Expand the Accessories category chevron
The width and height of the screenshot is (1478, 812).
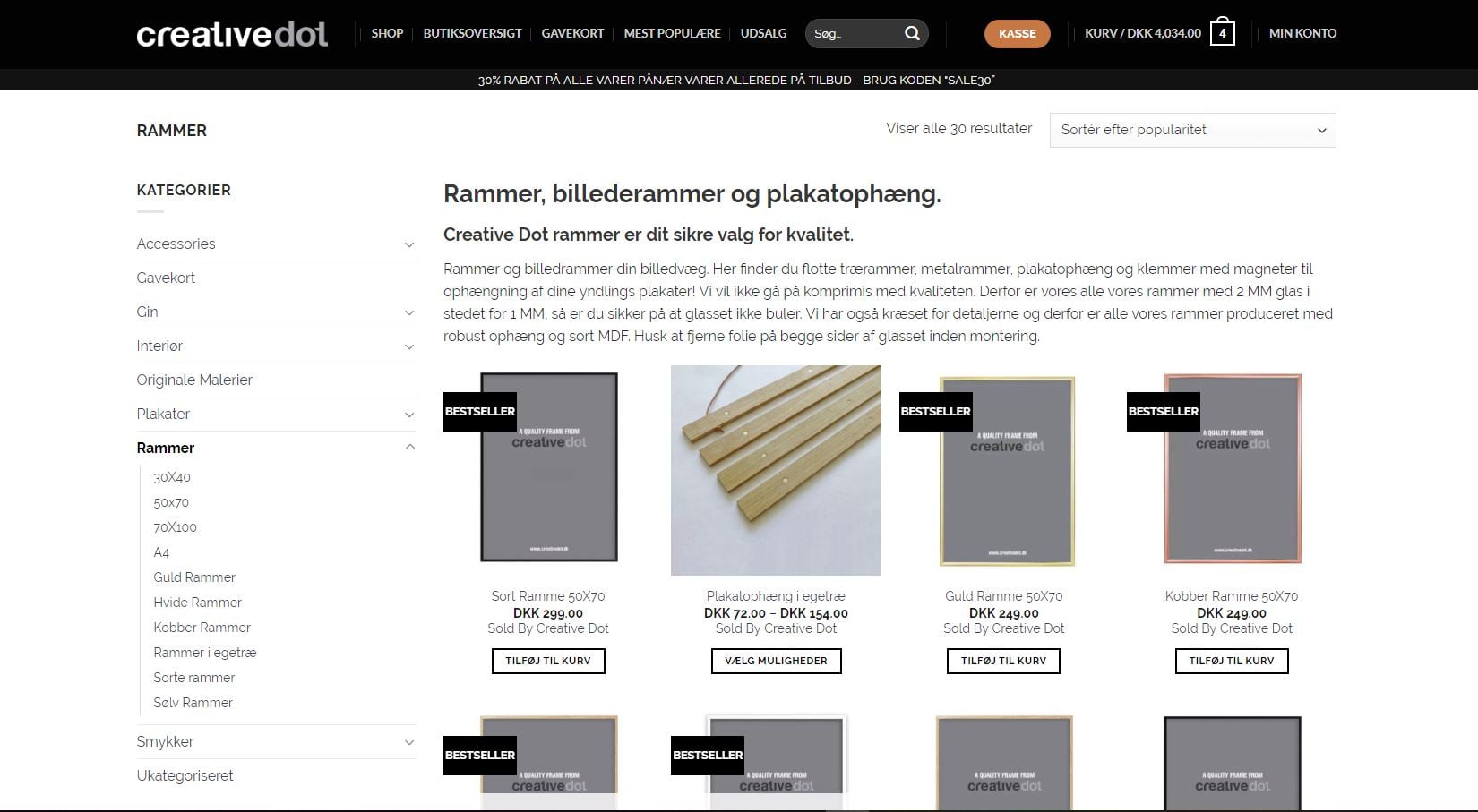click(x=409, y=244)
